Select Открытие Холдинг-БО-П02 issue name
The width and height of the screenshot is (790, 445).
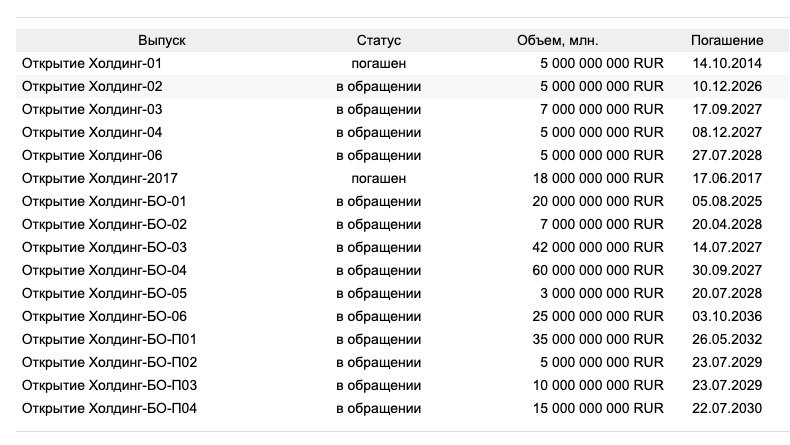pos(109,362)
